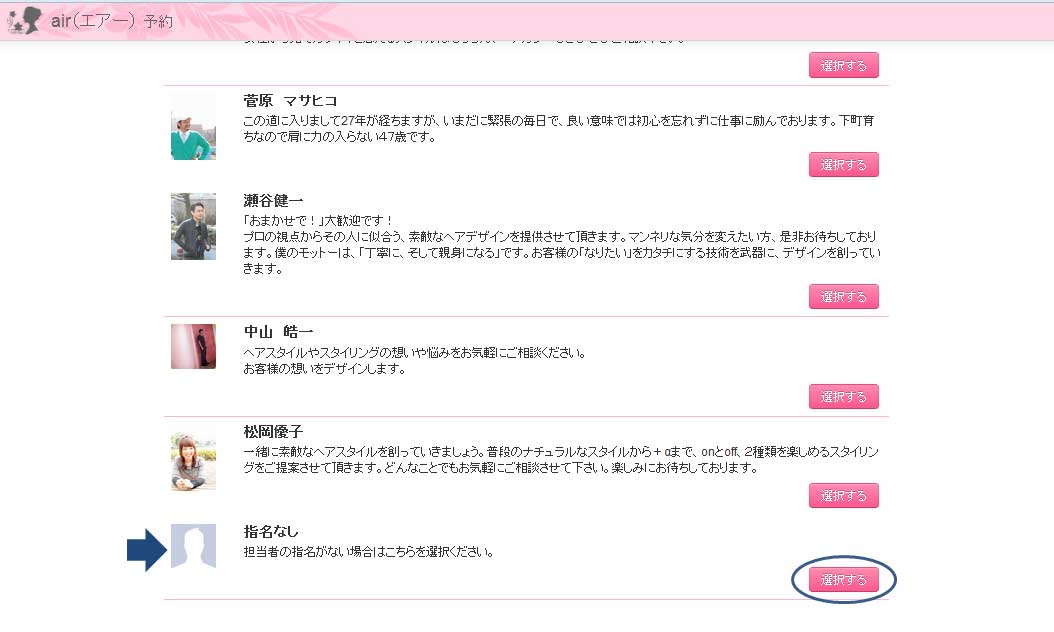Screen dimensions: 1054x632
Task: Select stylist 菅原 マサヒコ with 選択する button
Action: point(844,165)
